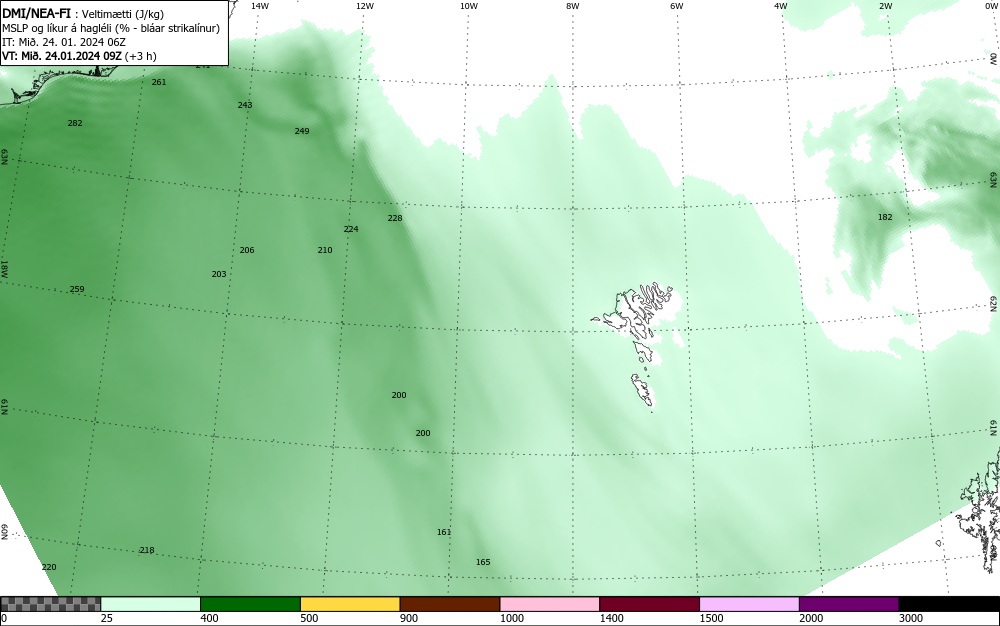The width and height of the screenshot is (1000, 626).
Task: Select the 10W longitude label
Action: tap(469, 6)
